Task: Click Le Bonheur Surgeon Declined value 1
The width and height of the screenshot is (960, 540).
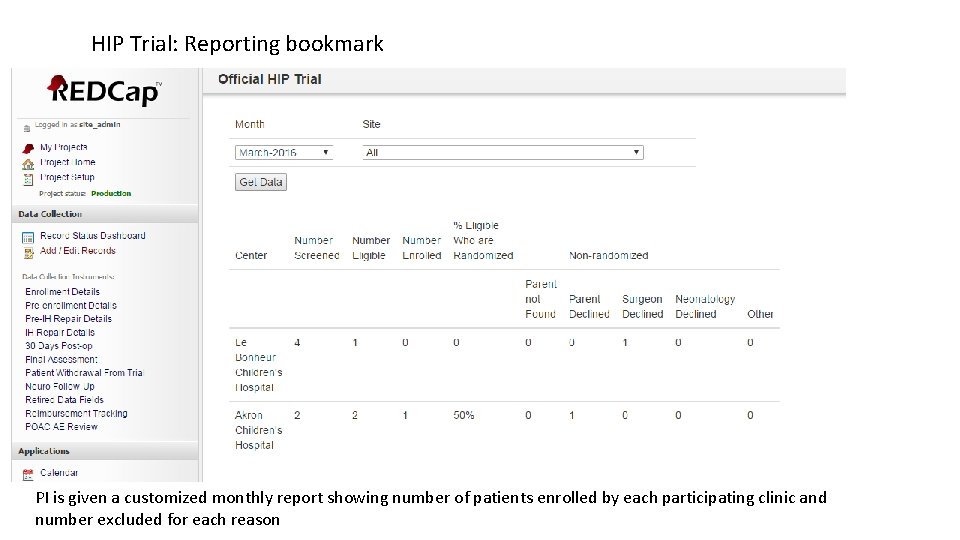Action: (x=625, y=343)
